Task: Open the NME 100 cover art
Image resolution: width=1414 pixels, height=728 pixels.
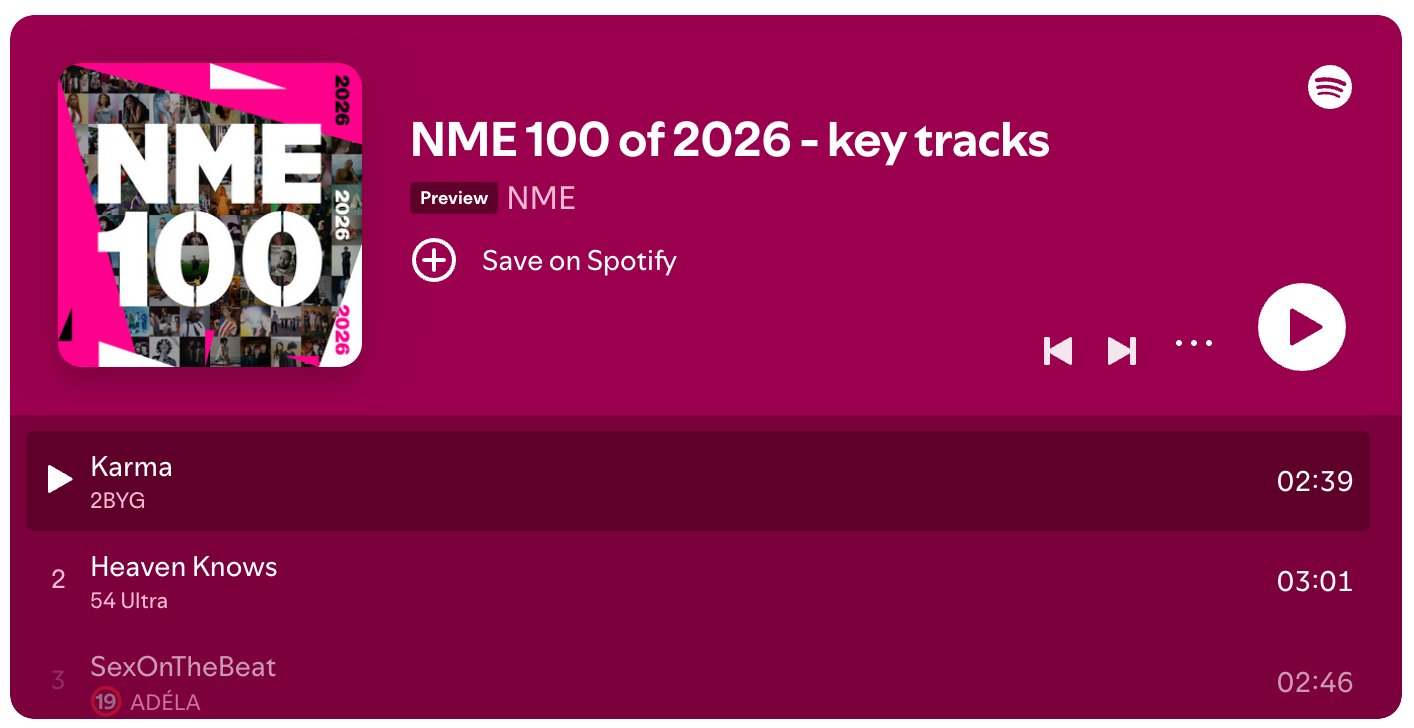Action: click(209, 215)
